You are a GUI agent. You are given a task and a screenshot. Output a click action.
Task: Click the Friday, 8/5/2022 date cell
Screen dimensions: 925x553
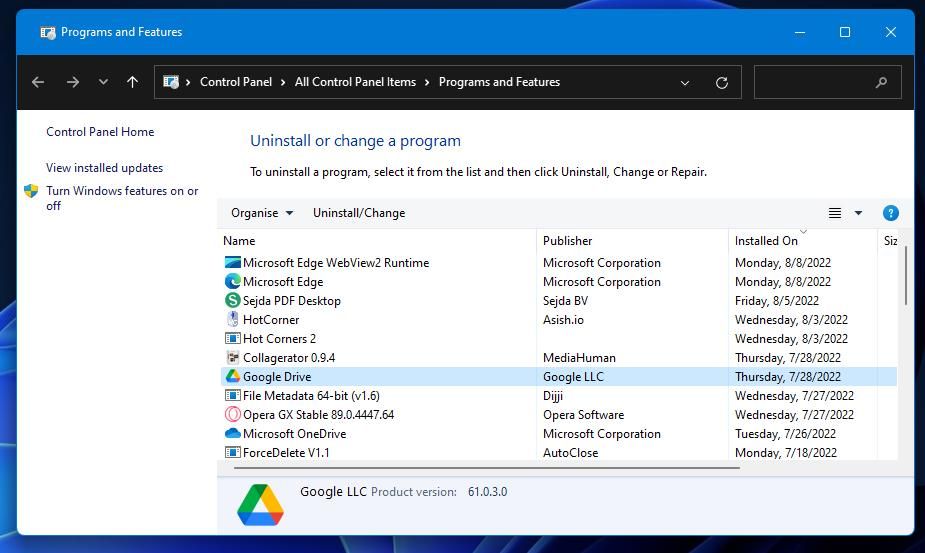click(776, 300)
